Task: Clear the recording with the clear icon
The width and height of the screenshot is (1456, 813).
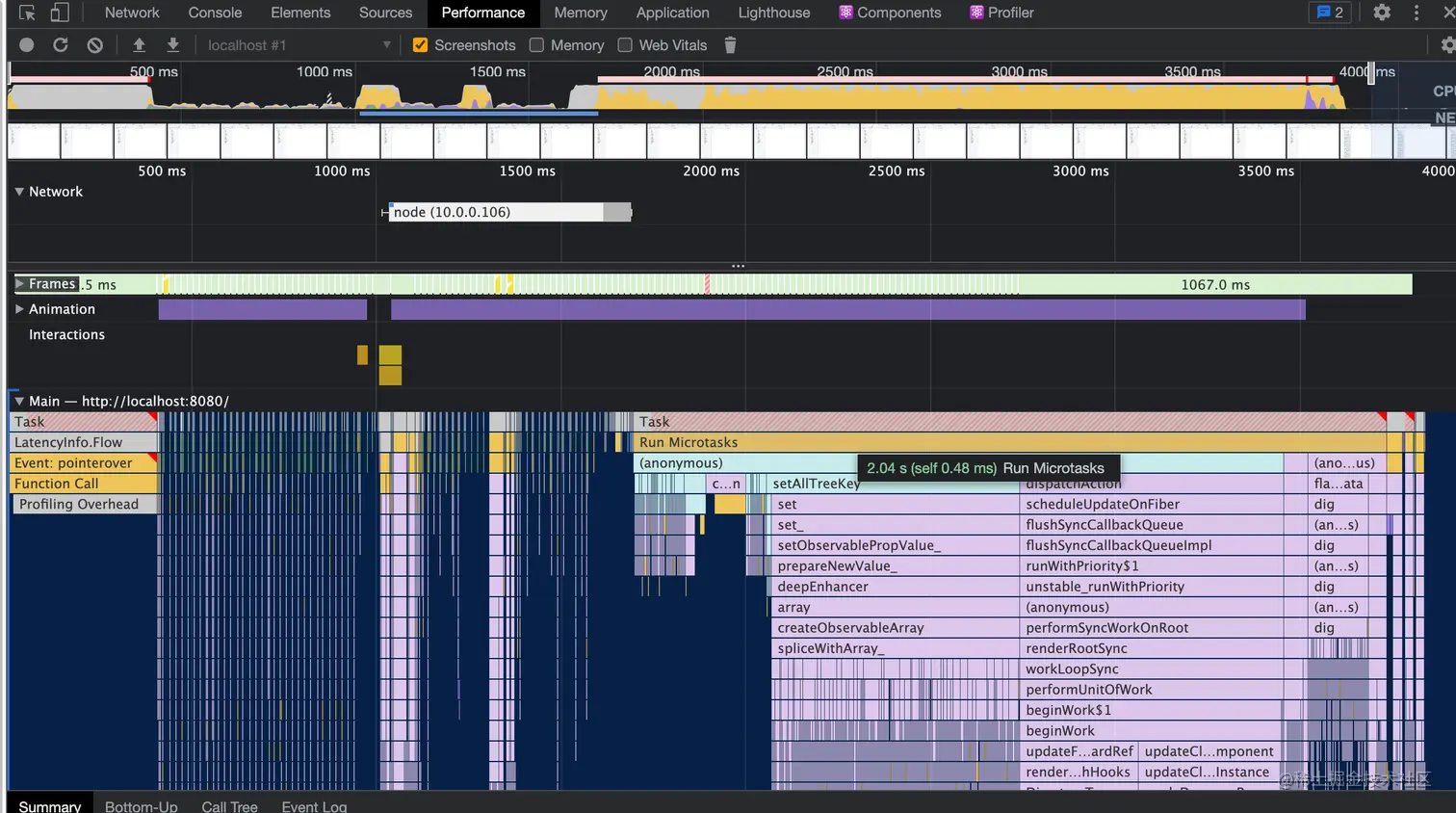Action: [94, 45]
